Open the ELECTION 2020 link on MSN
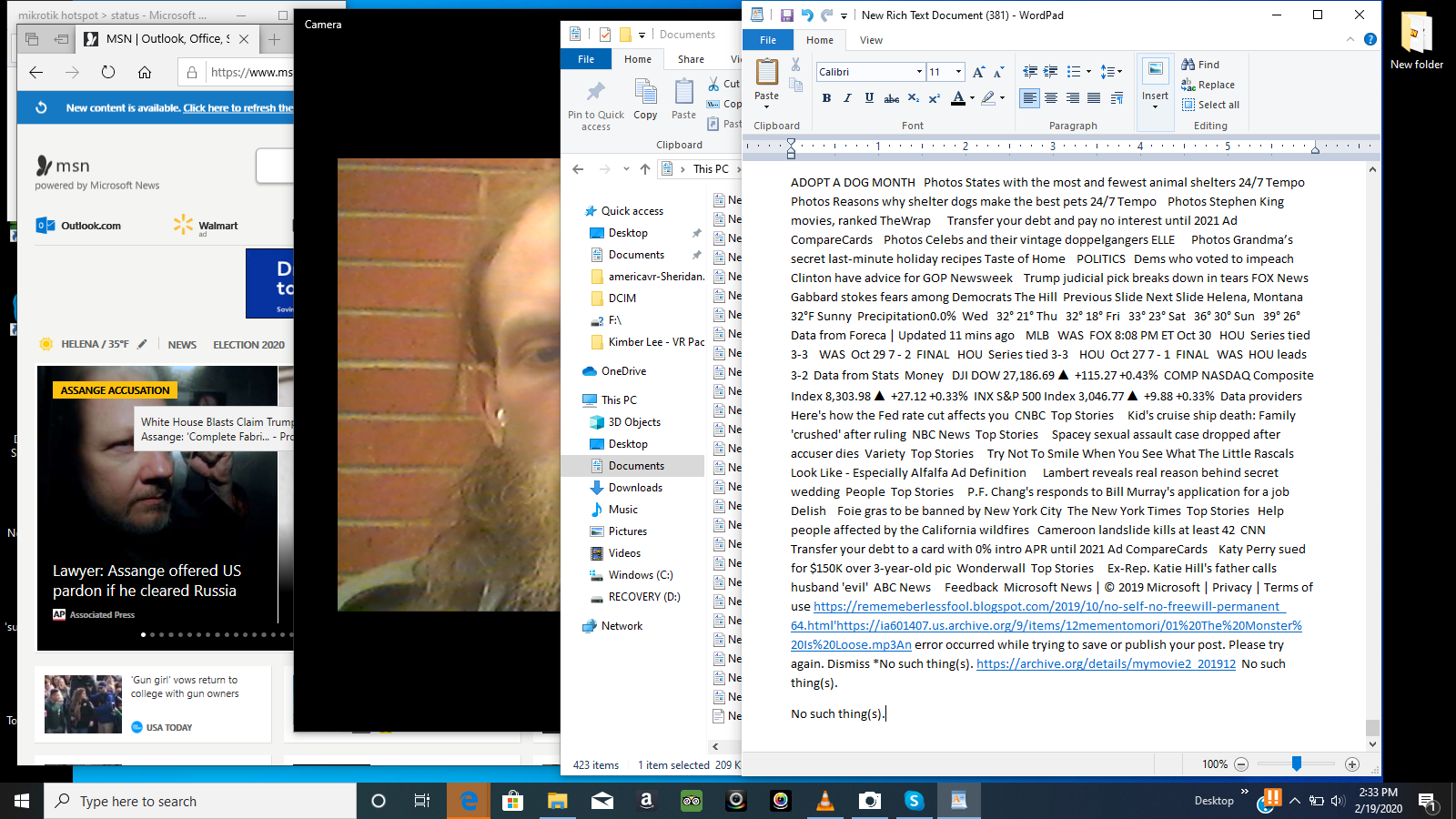 [248, 345]
